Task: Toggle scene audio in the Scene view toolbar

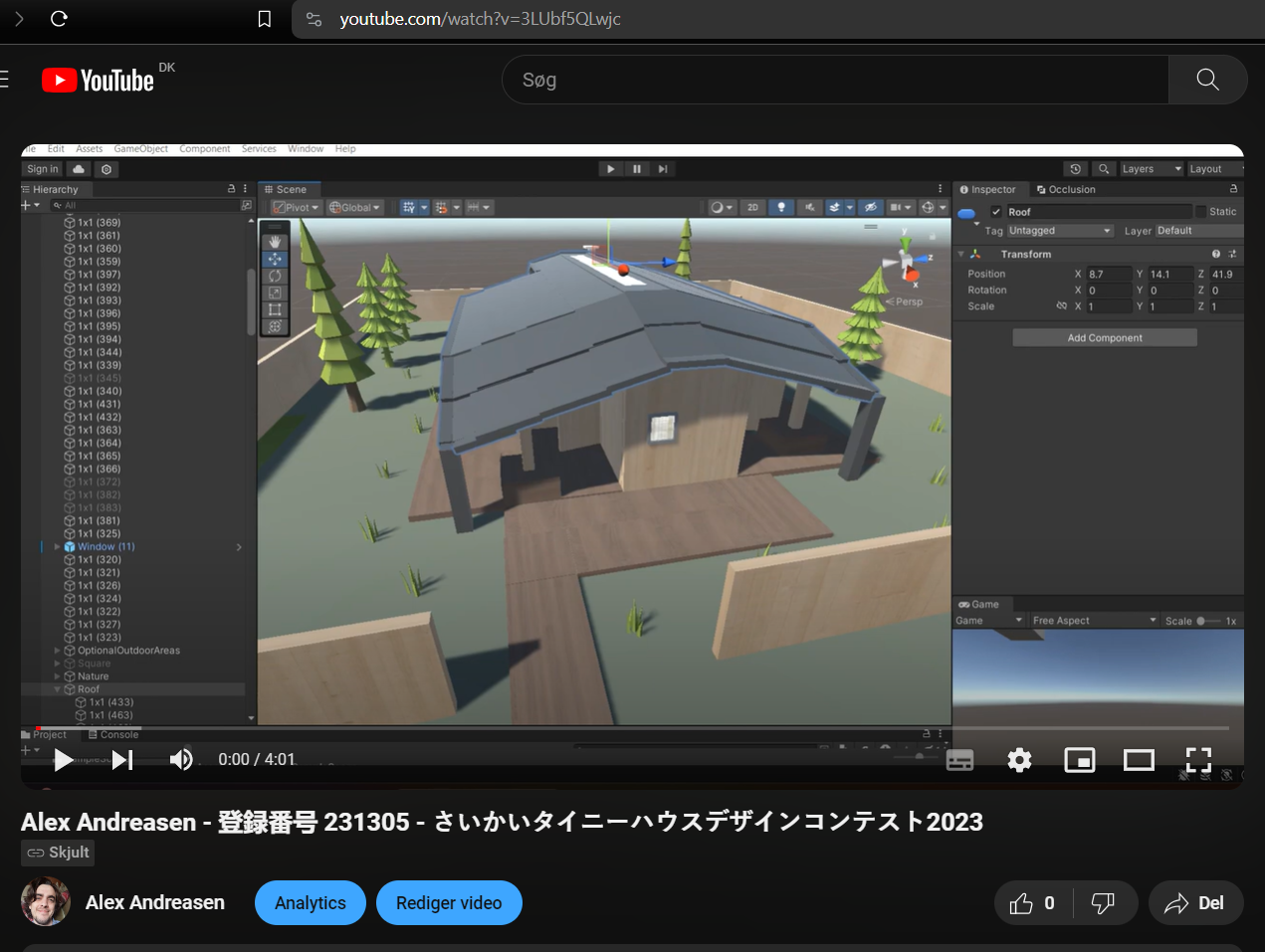Action: click(808, 207)
